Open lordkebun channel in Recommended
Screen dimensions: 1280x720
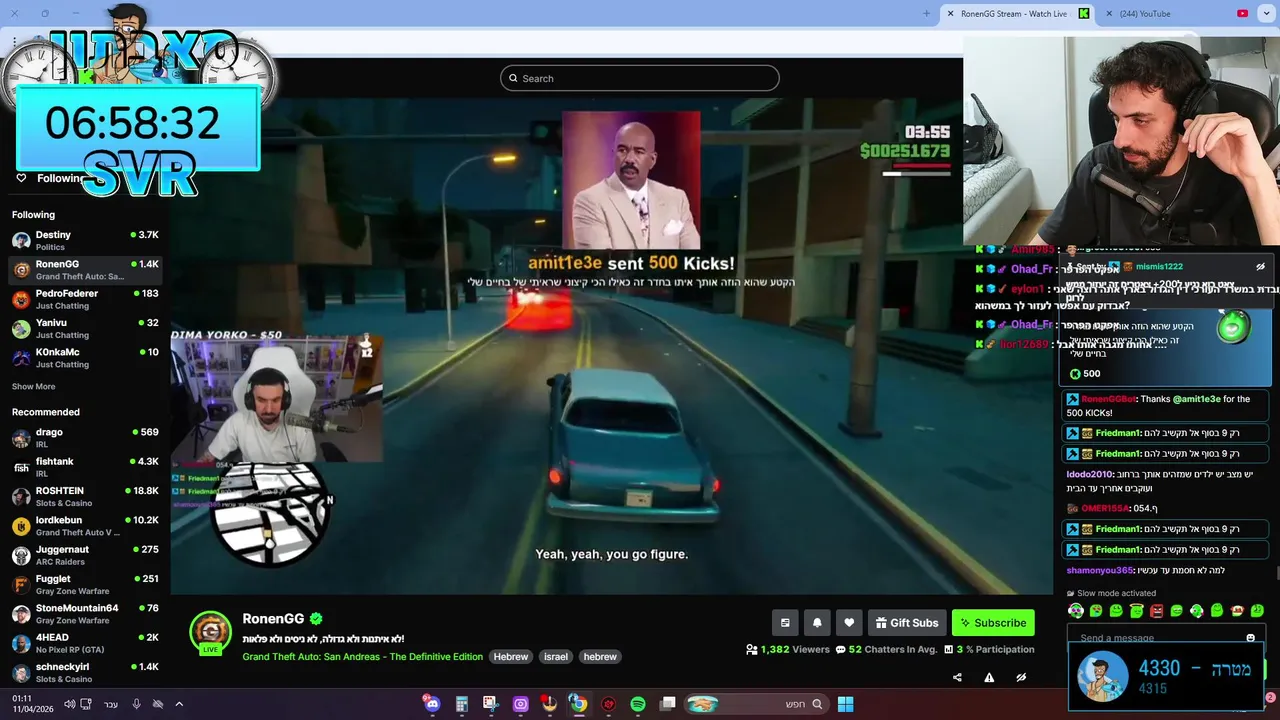(x=85, y=526)
